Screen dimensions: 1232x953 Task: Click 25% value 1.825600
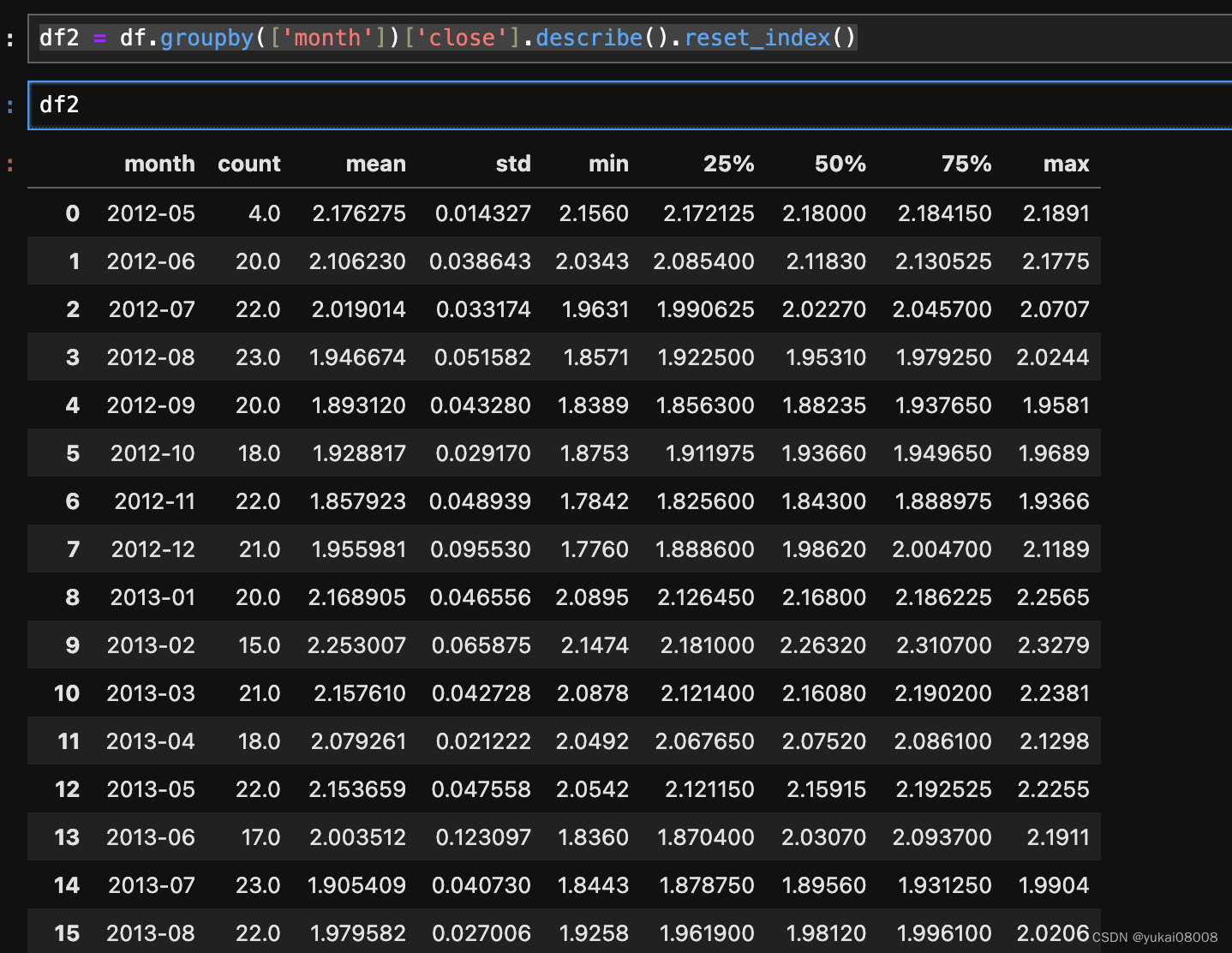705,501
